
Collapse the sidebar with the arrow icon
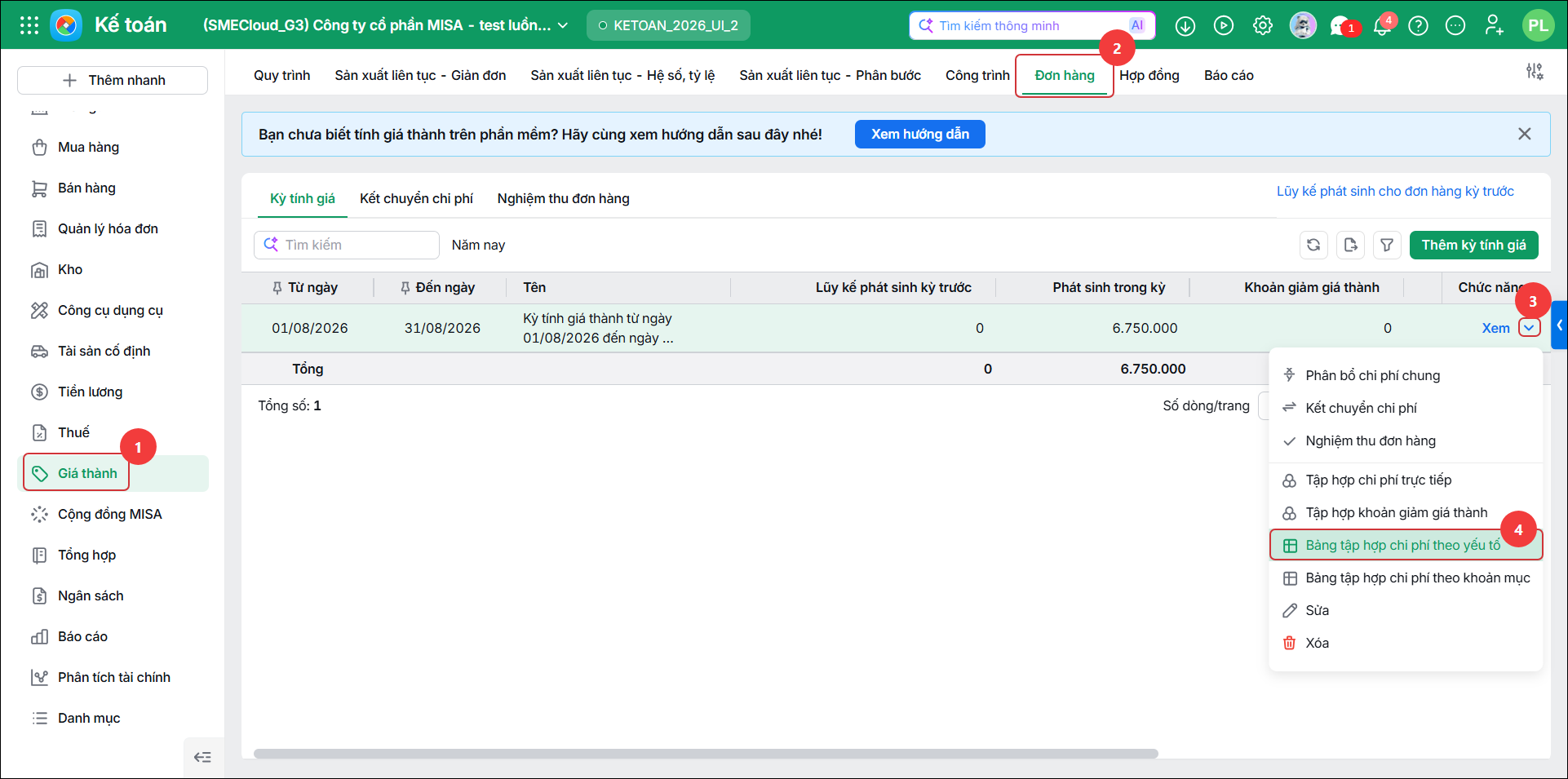tap(202, 757)
